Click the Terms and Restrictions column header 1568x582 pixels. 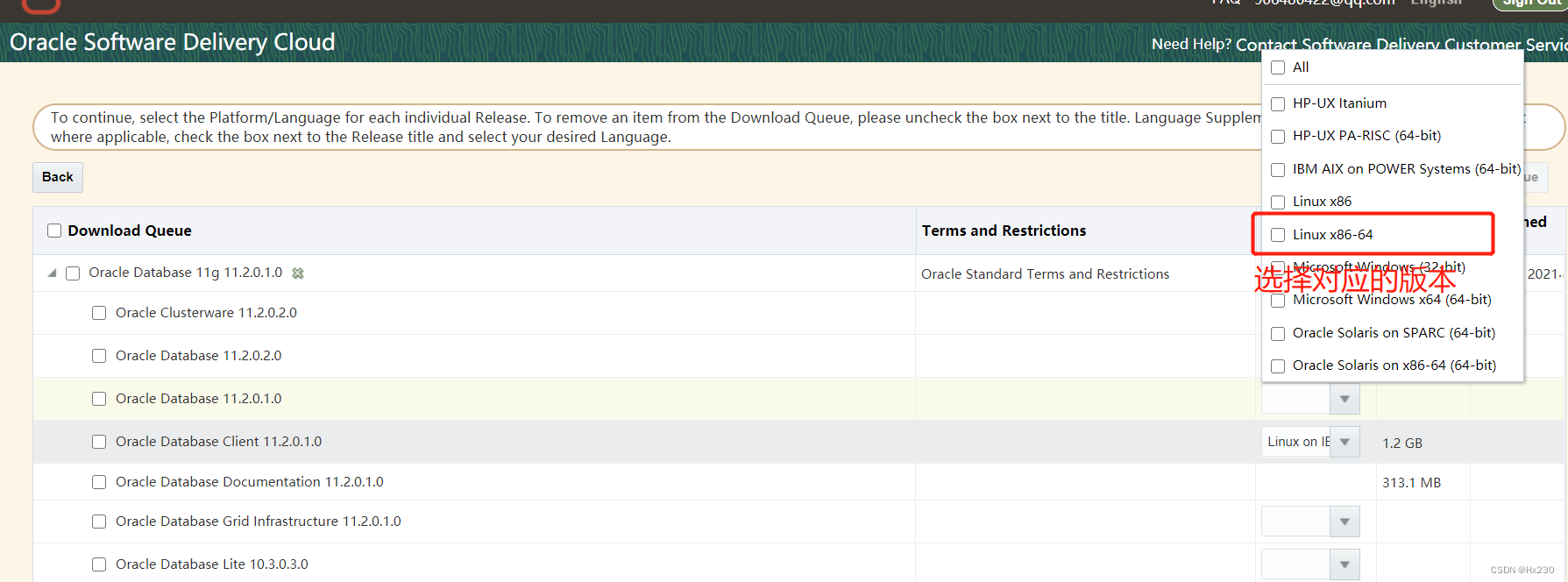[1004, 231]
